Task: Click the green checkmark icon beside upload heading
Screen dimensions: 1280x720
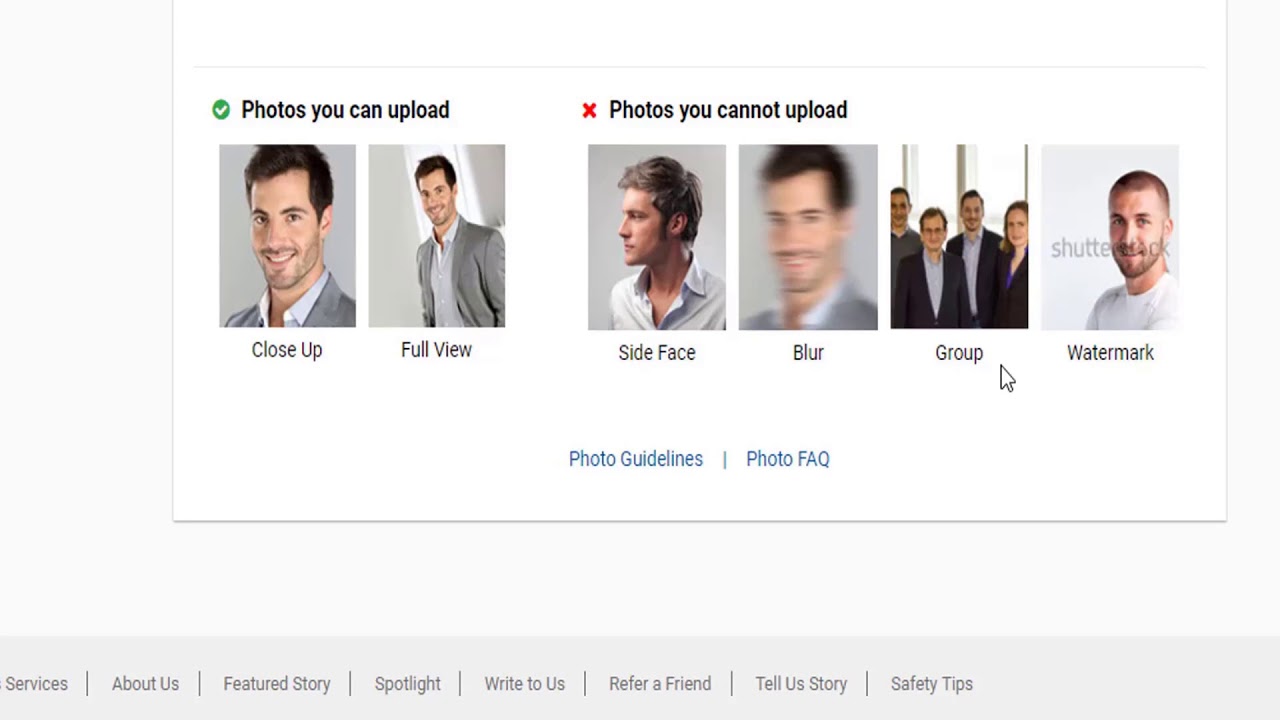Action: 221,110
